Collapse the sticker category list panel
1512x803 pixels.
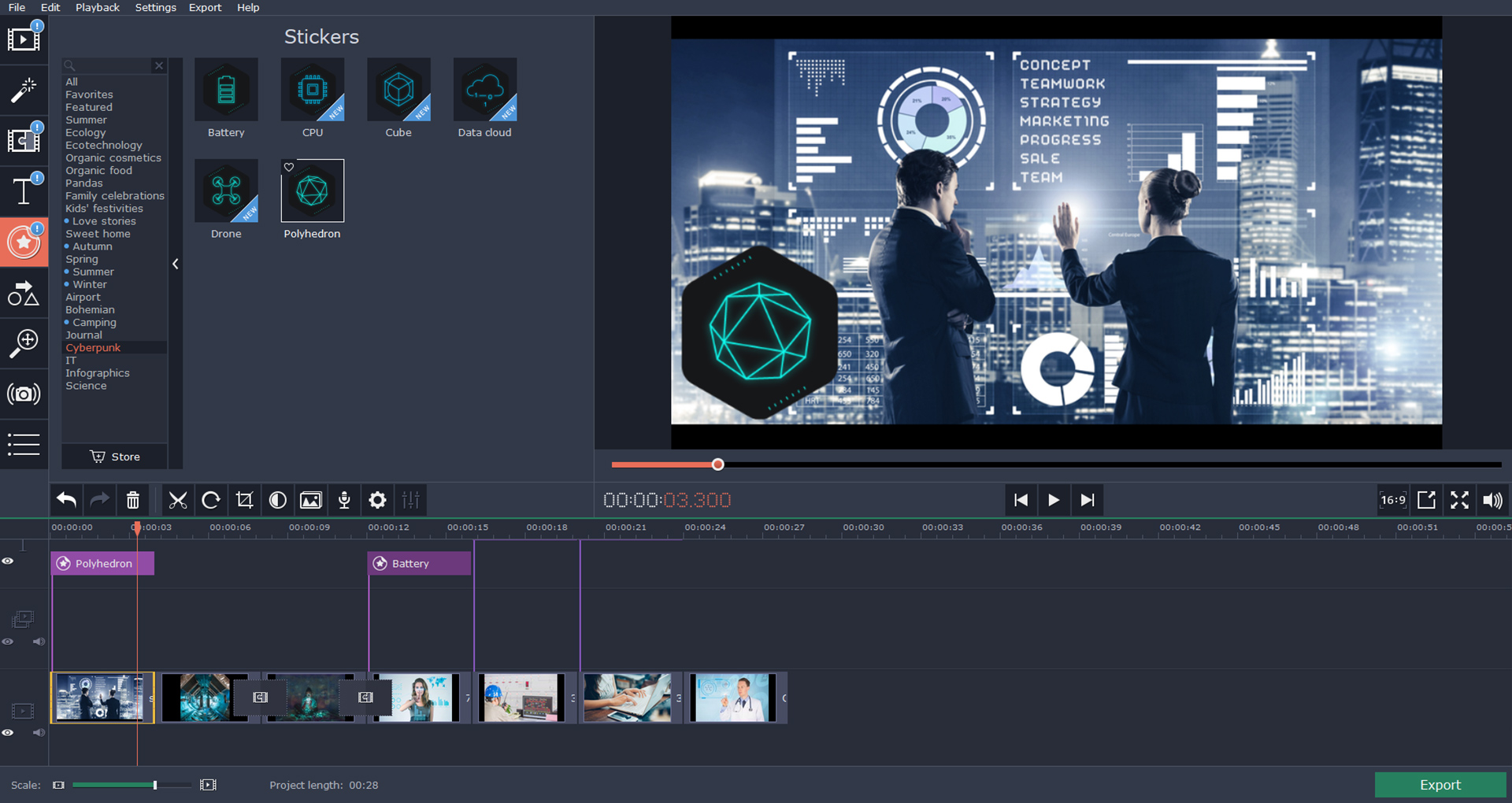(x=175, y=264)
